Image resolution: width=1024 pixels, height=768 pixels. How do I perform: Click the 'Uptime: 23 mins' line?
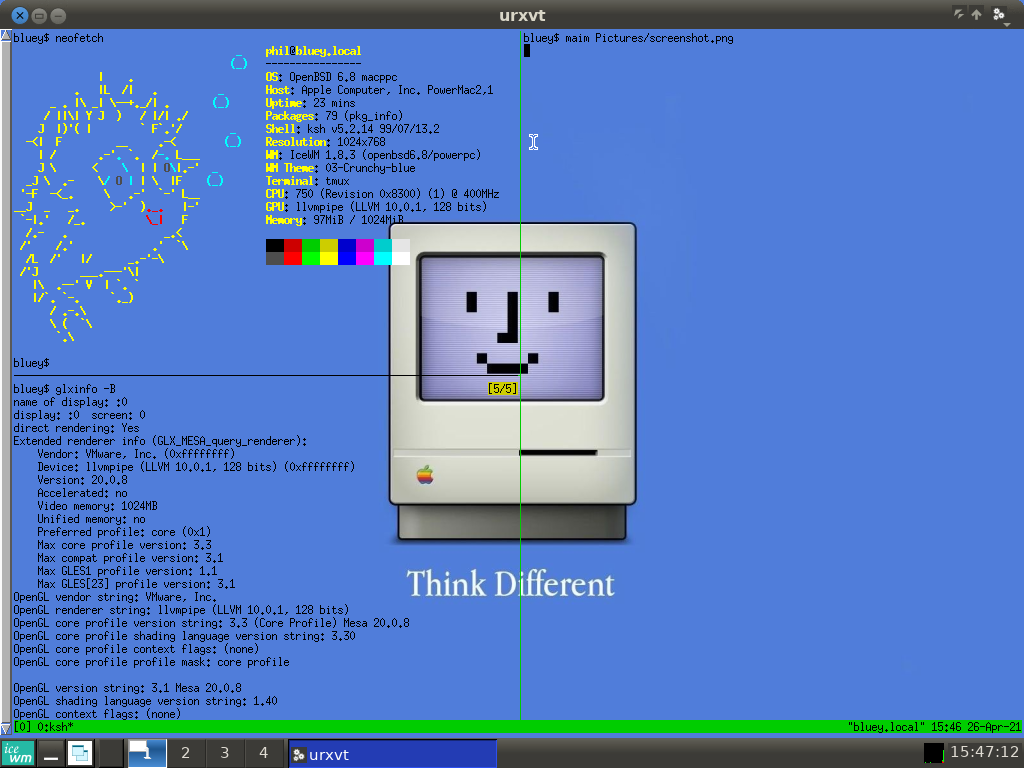click(310, 103)
